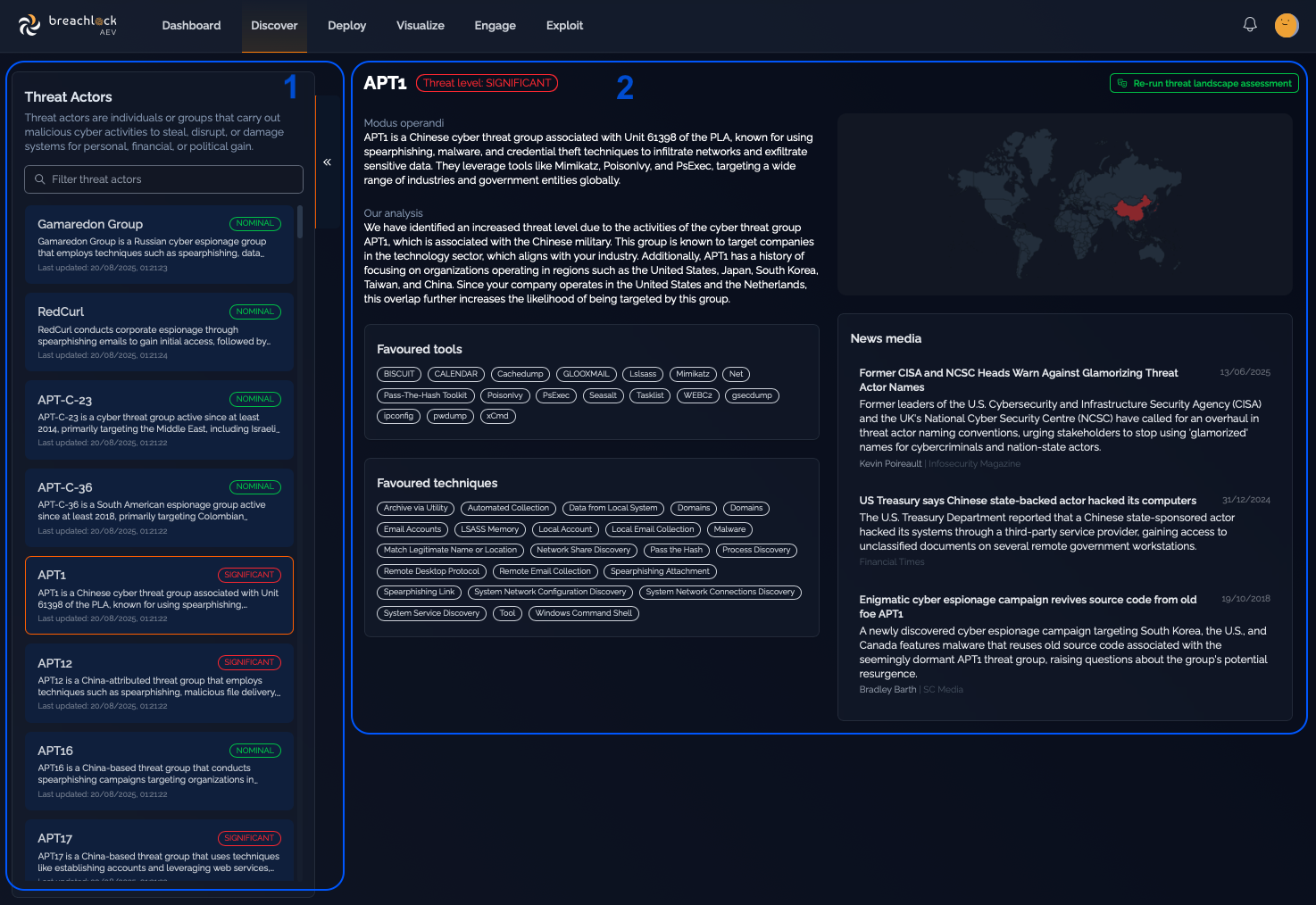The image size is (1316, 905).
Task: Click the Pass-The-Hash Toolkit tag
Action: point(425,395)
